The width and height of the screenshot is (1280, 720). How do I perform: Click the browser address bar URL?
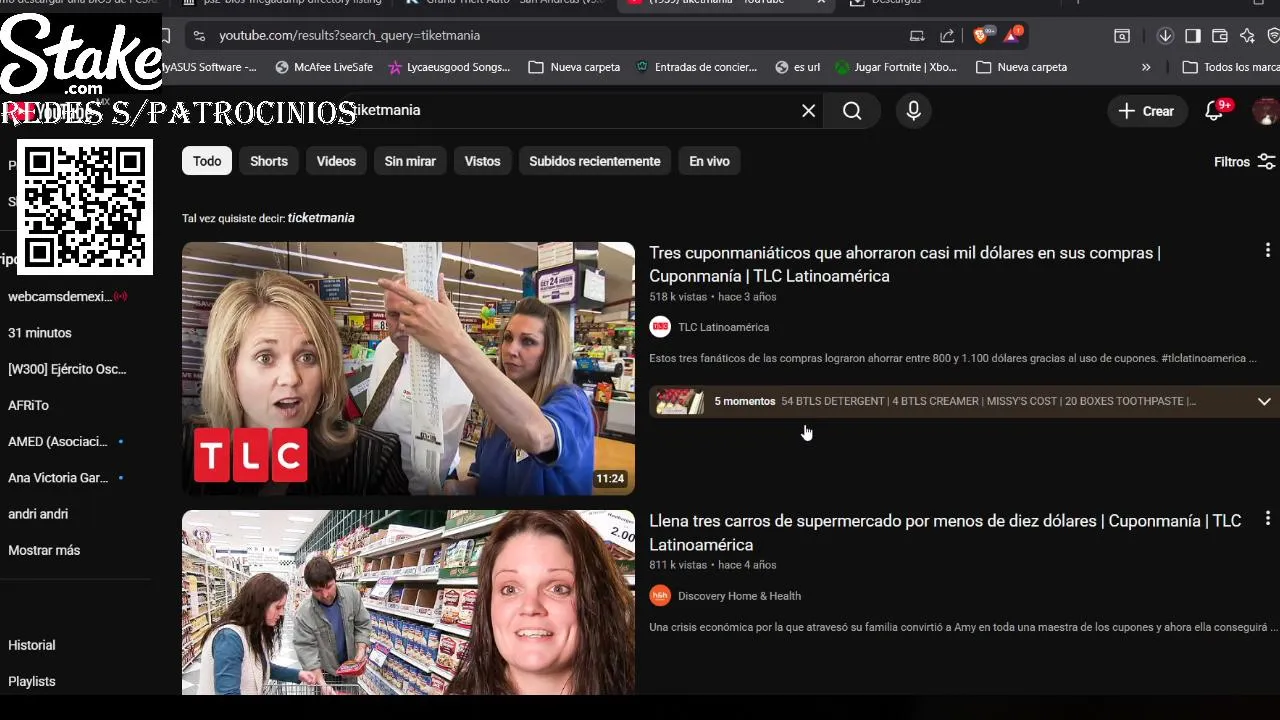[x=349, y=35]
